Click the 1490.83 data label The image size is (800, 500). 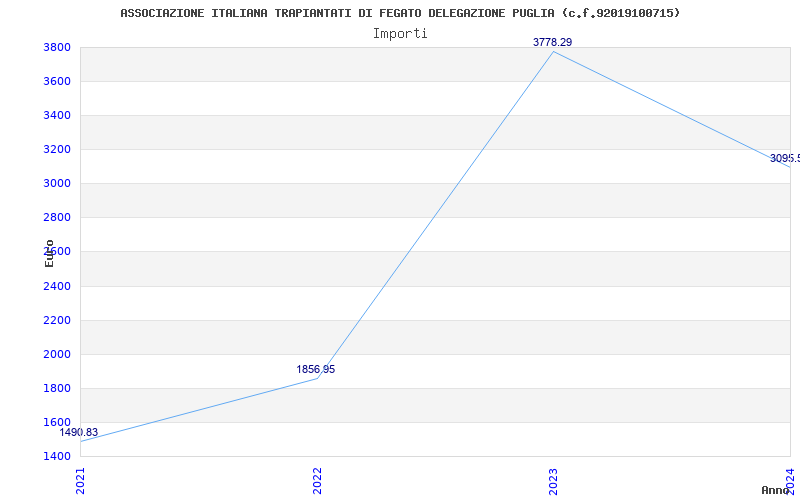click(79, 433)
